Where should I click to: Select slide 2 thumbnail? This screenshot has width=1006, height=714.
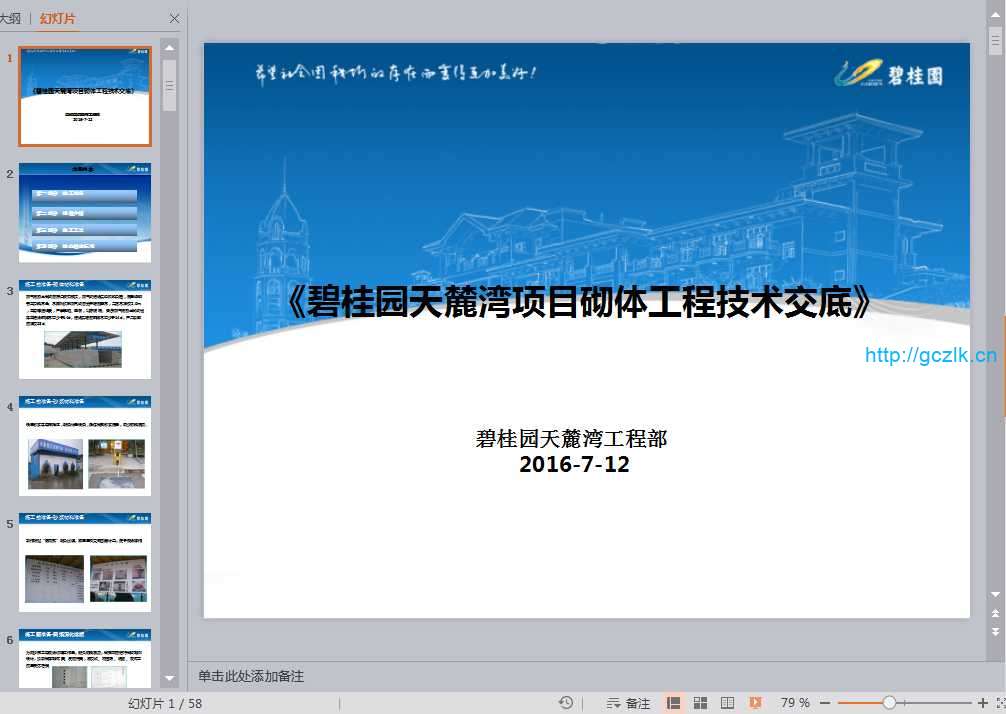pos(85,212)
